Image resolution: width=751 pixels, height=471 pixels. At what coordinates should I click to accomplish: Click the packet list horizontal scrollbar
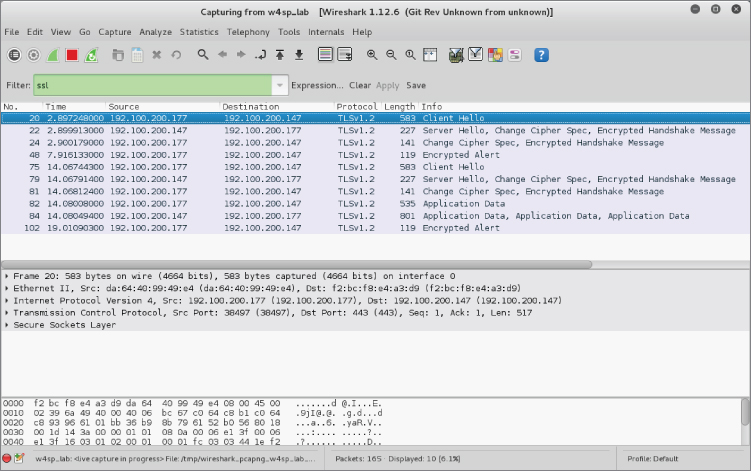tap(297, 264)
